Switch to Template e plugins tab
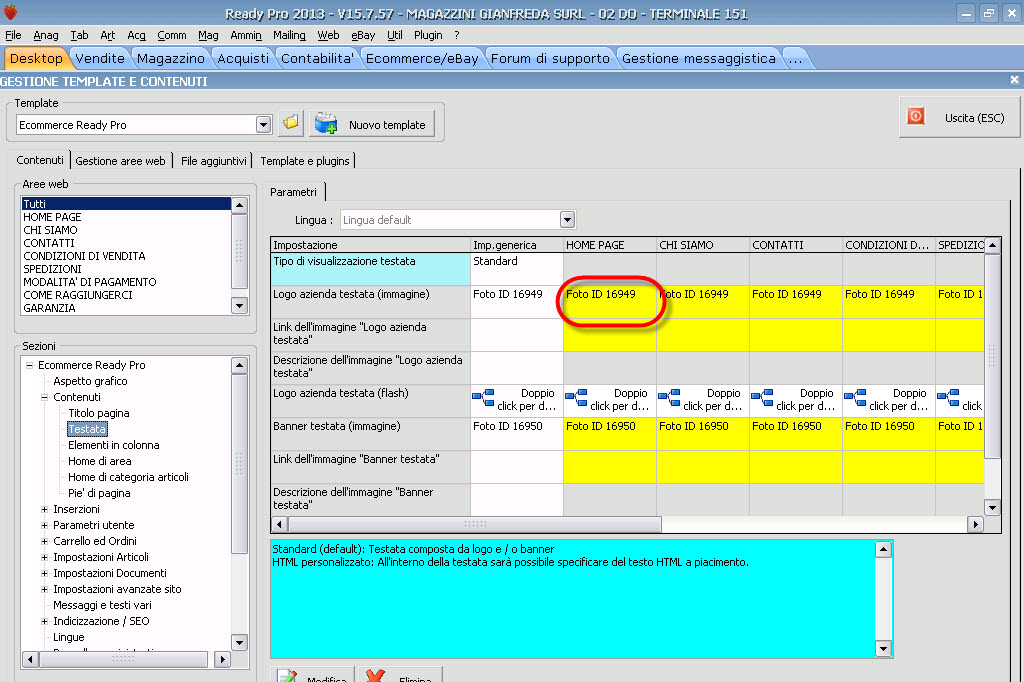1024x682 pixels. (x=305, y=161)
